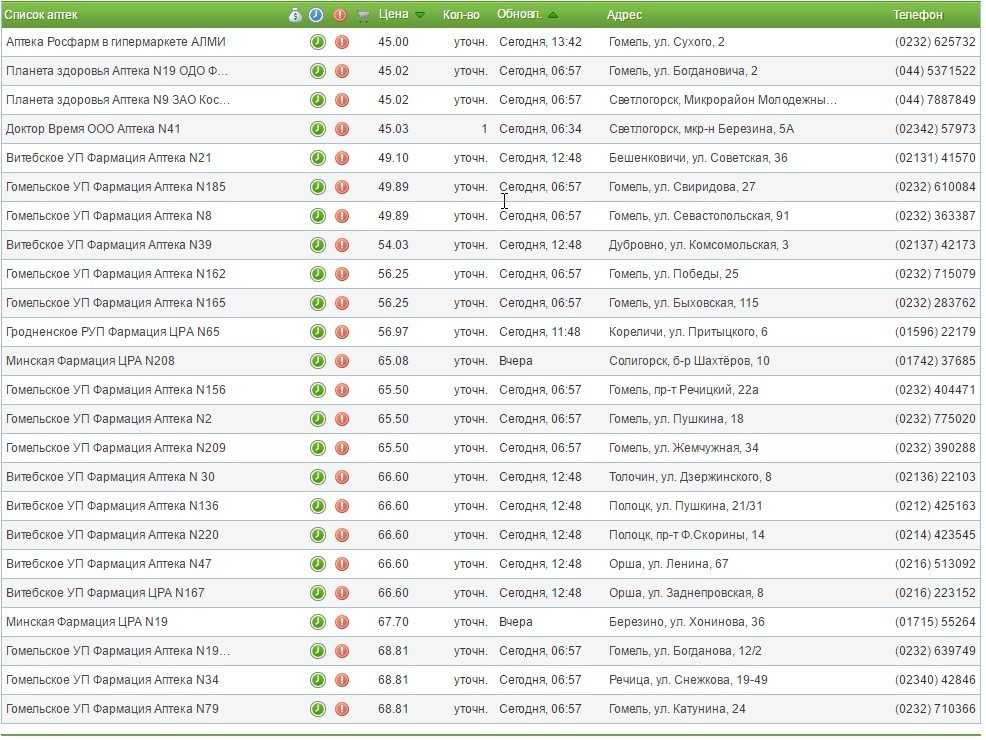Screen dimensions: 986x740
Task: Sort by Обновл. using the up arrow
Action: pos(553,16)
